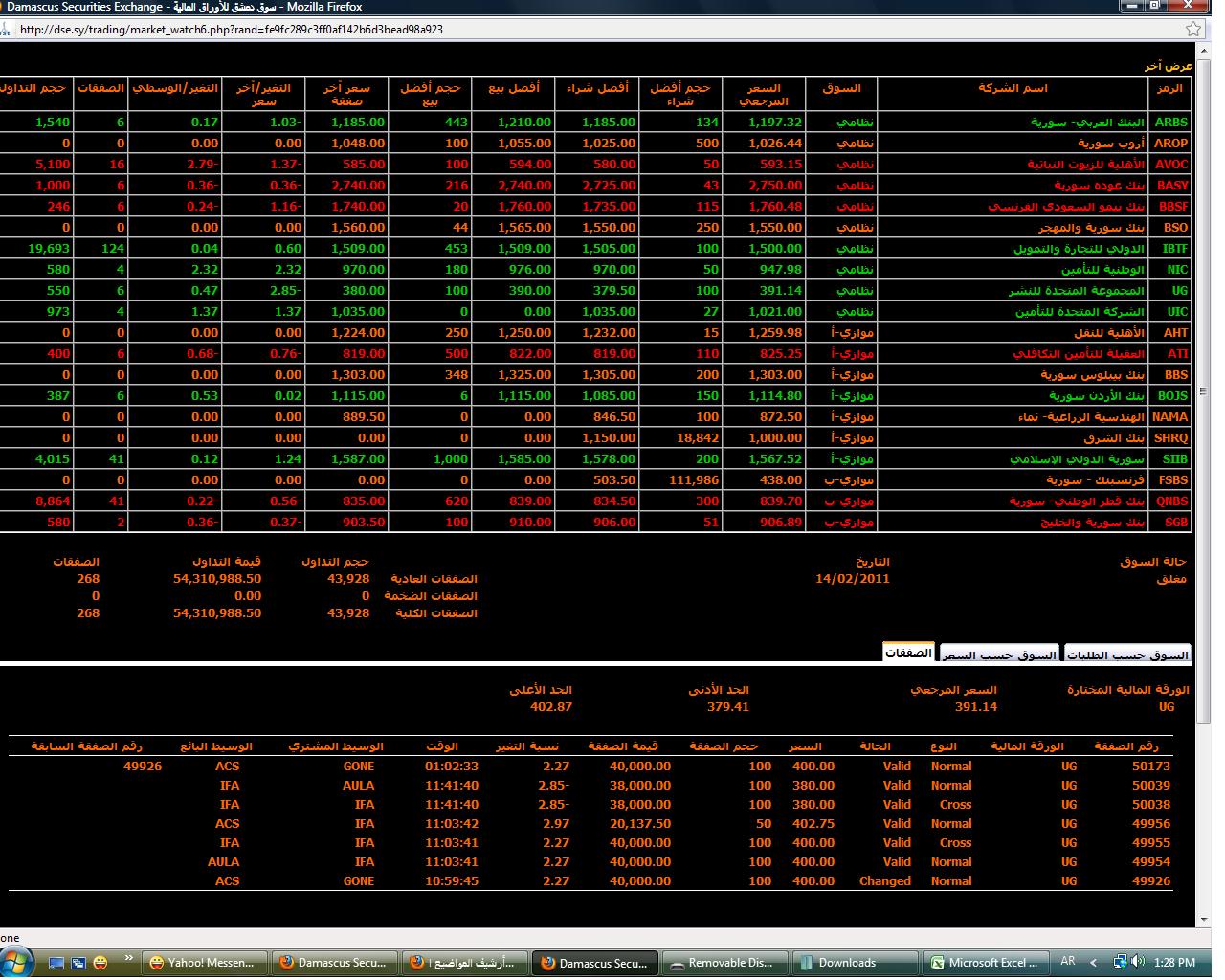Expand the quick launch overflow chevron

(128, 958)
